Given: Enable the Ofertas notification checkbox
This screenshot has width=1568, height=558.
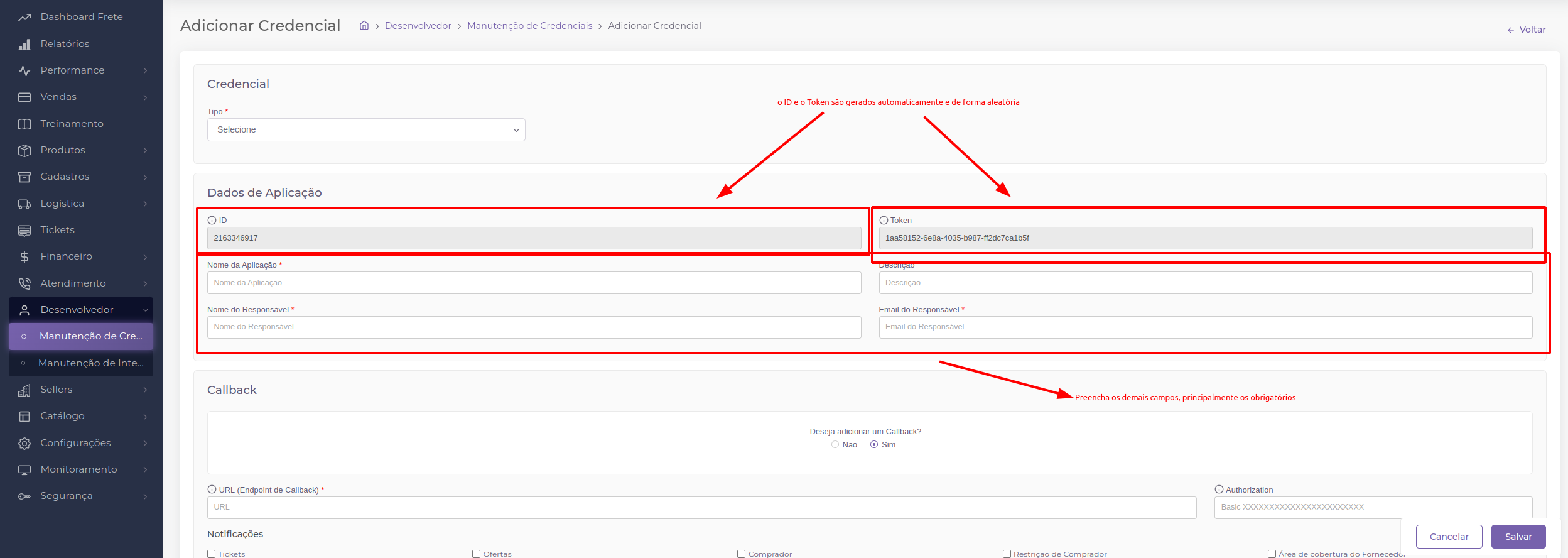Looking at the screenshot, I should pyautogui.click(x=477, y=554).
